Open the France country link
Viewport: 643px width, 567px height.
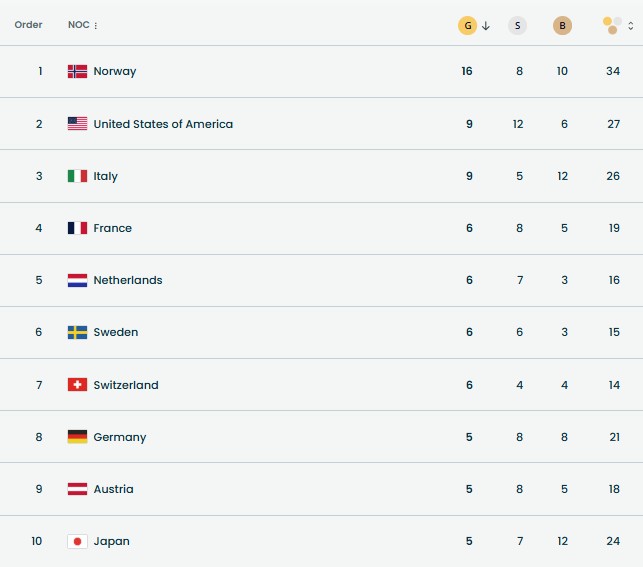coord(112,228)
